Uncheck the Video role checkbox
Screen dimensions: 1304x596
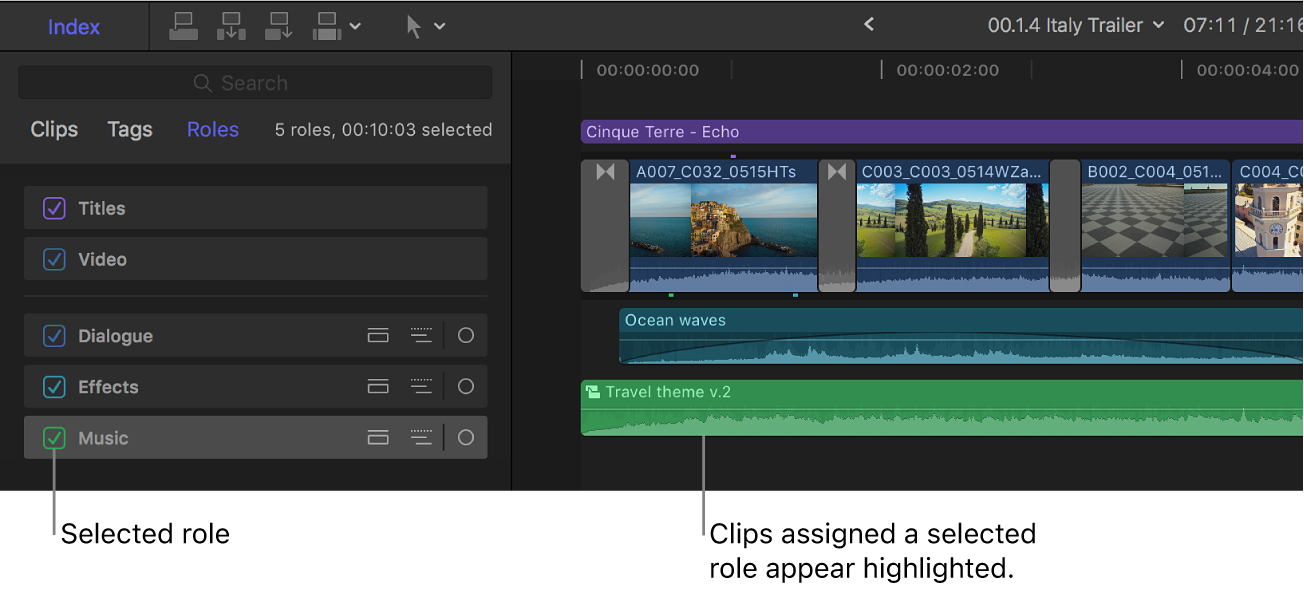coord(53,259)
